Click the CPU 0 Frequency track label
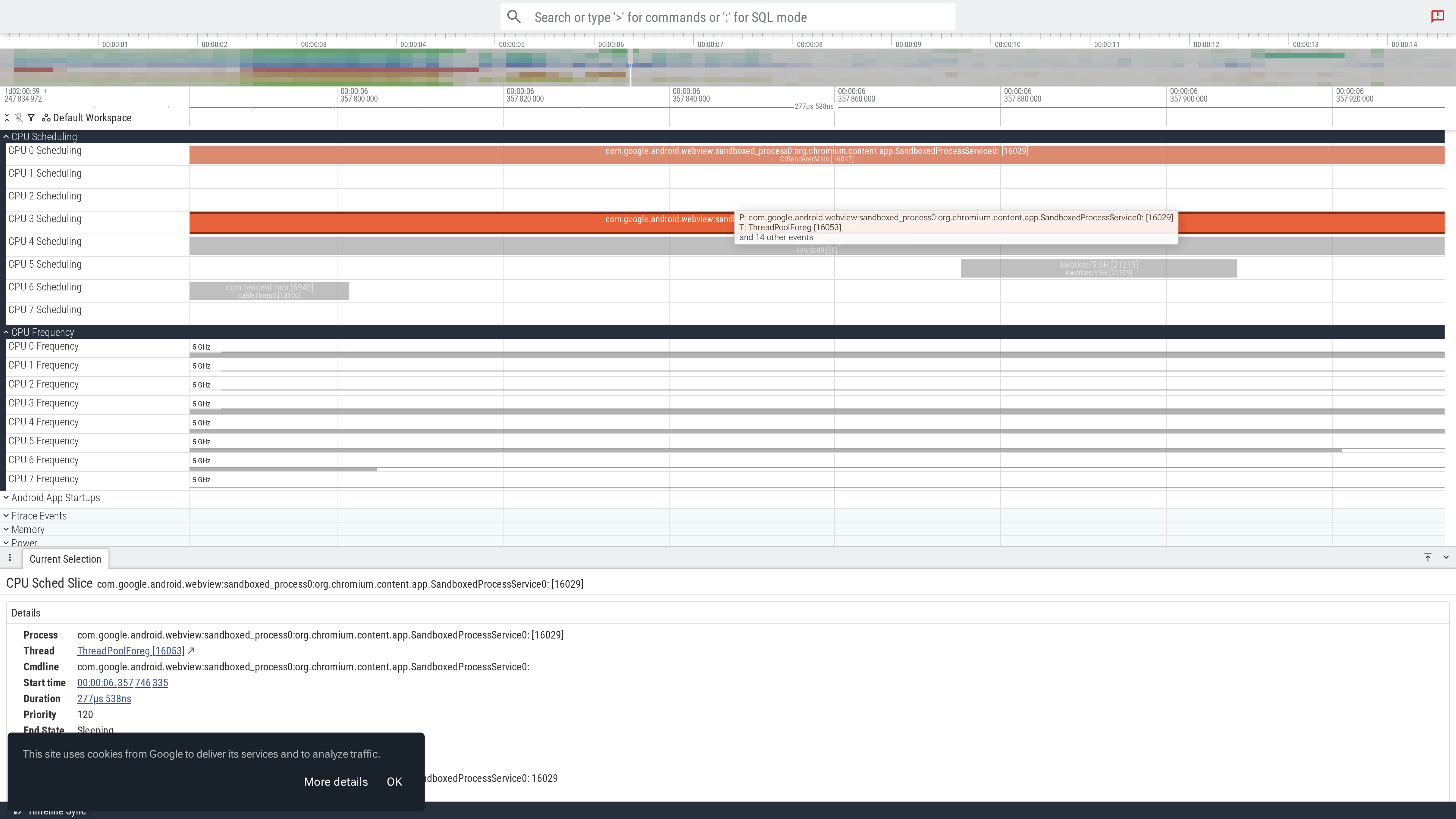This screenshot has height=819, width=1456. click(x=44, y=346)
